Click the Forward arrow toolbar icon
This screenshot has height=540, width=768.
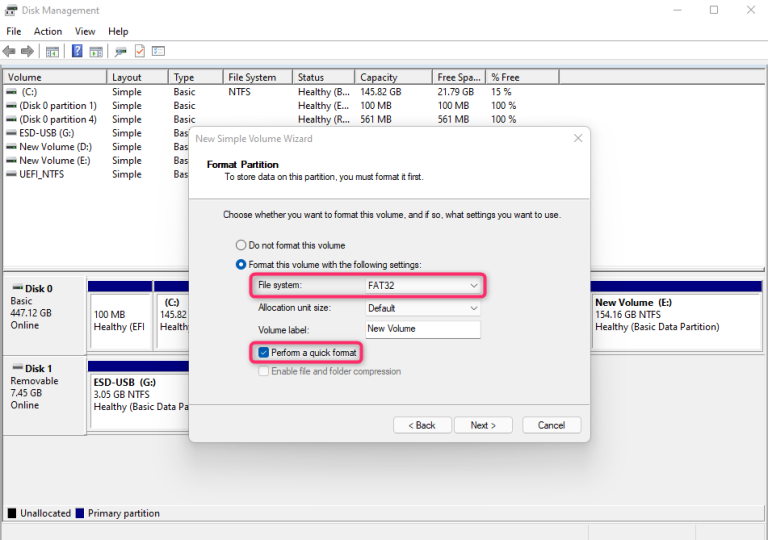click(26, 51)
